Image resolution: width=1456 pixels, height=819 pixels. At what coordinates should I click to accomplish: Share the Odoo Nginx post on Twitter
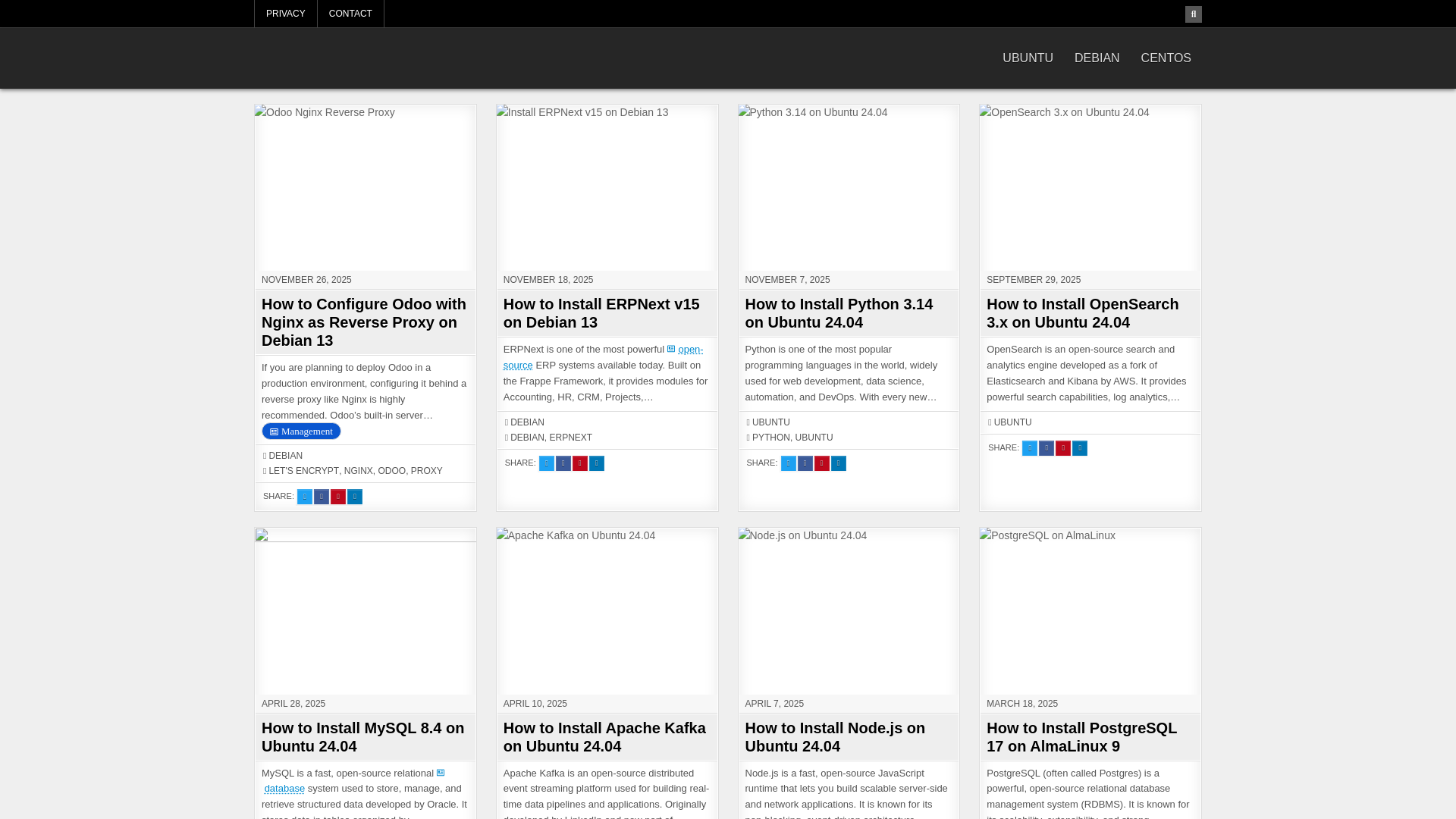(304, 497)
